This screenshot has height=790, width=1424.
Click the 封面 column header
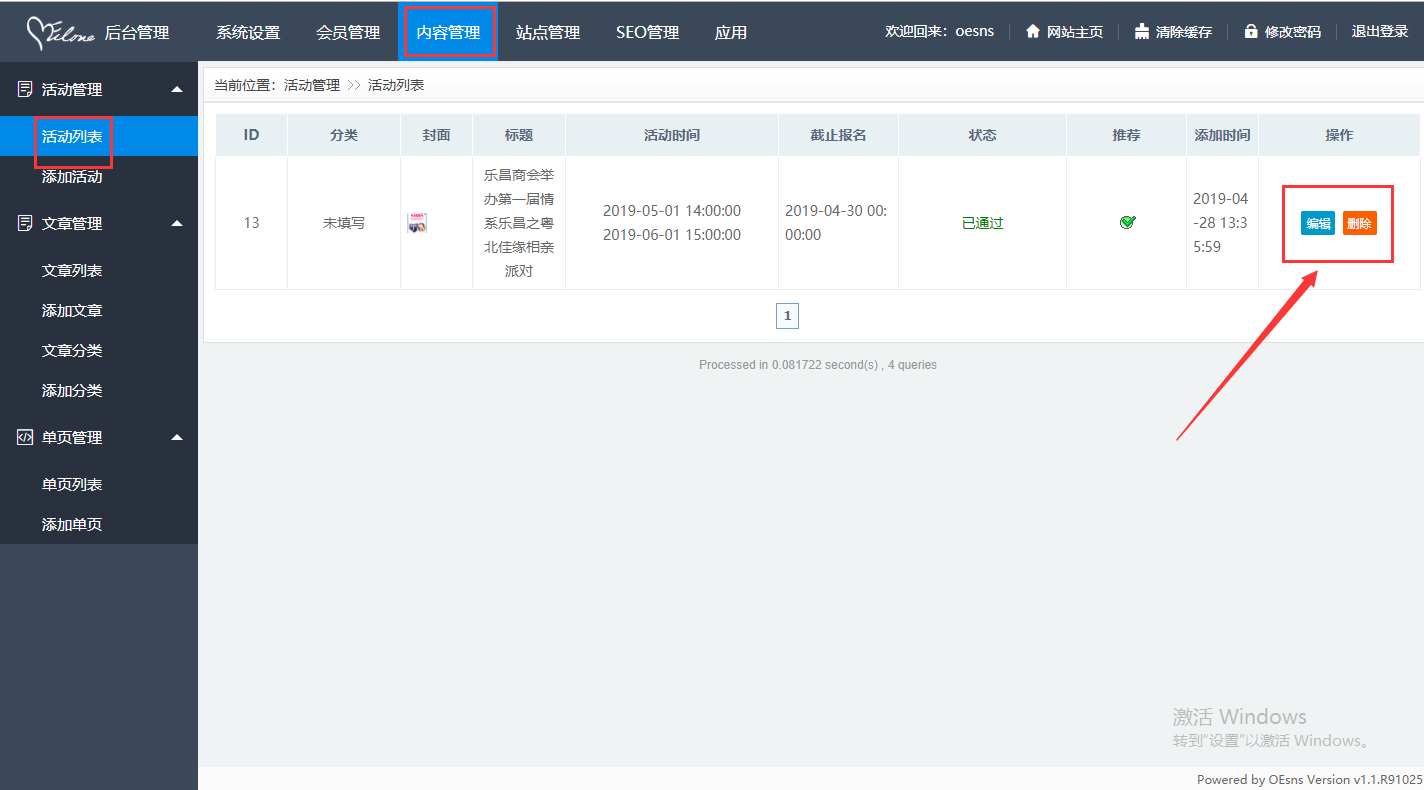click(436, 134)
